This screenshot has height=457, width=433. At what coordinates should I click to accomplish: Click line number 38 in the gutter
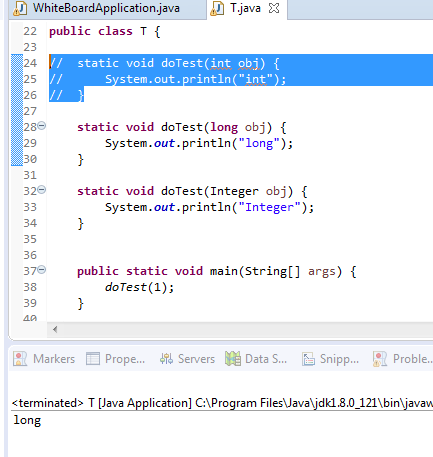(x=30, y=287)
